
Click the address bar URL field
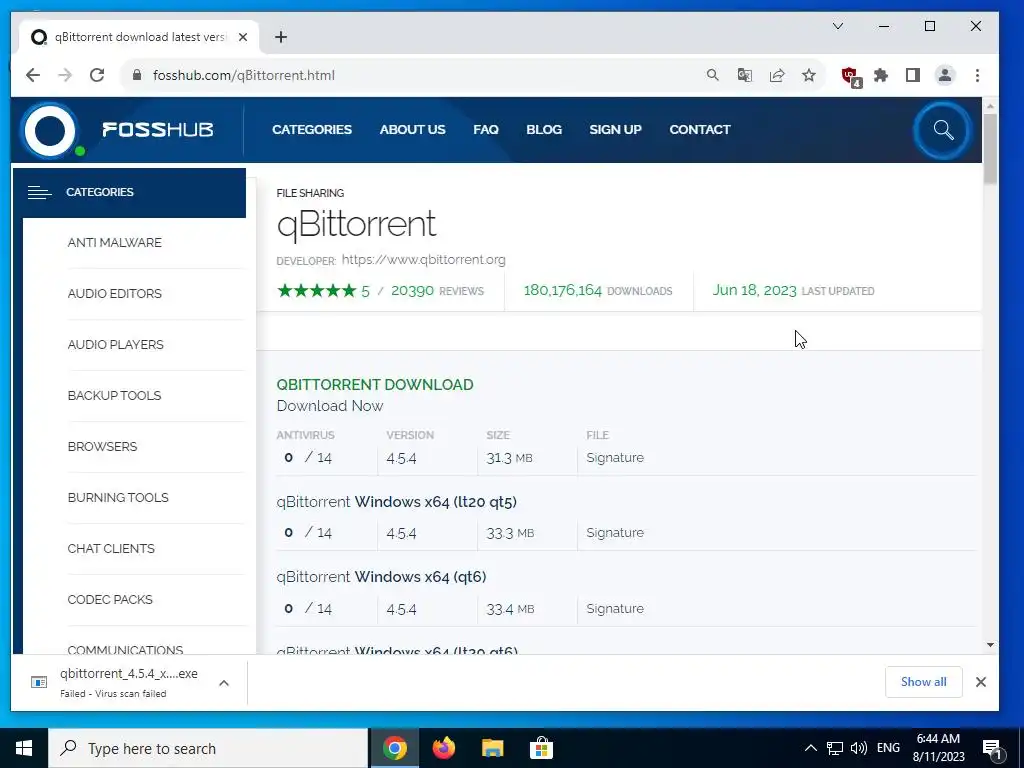(418, 75)
